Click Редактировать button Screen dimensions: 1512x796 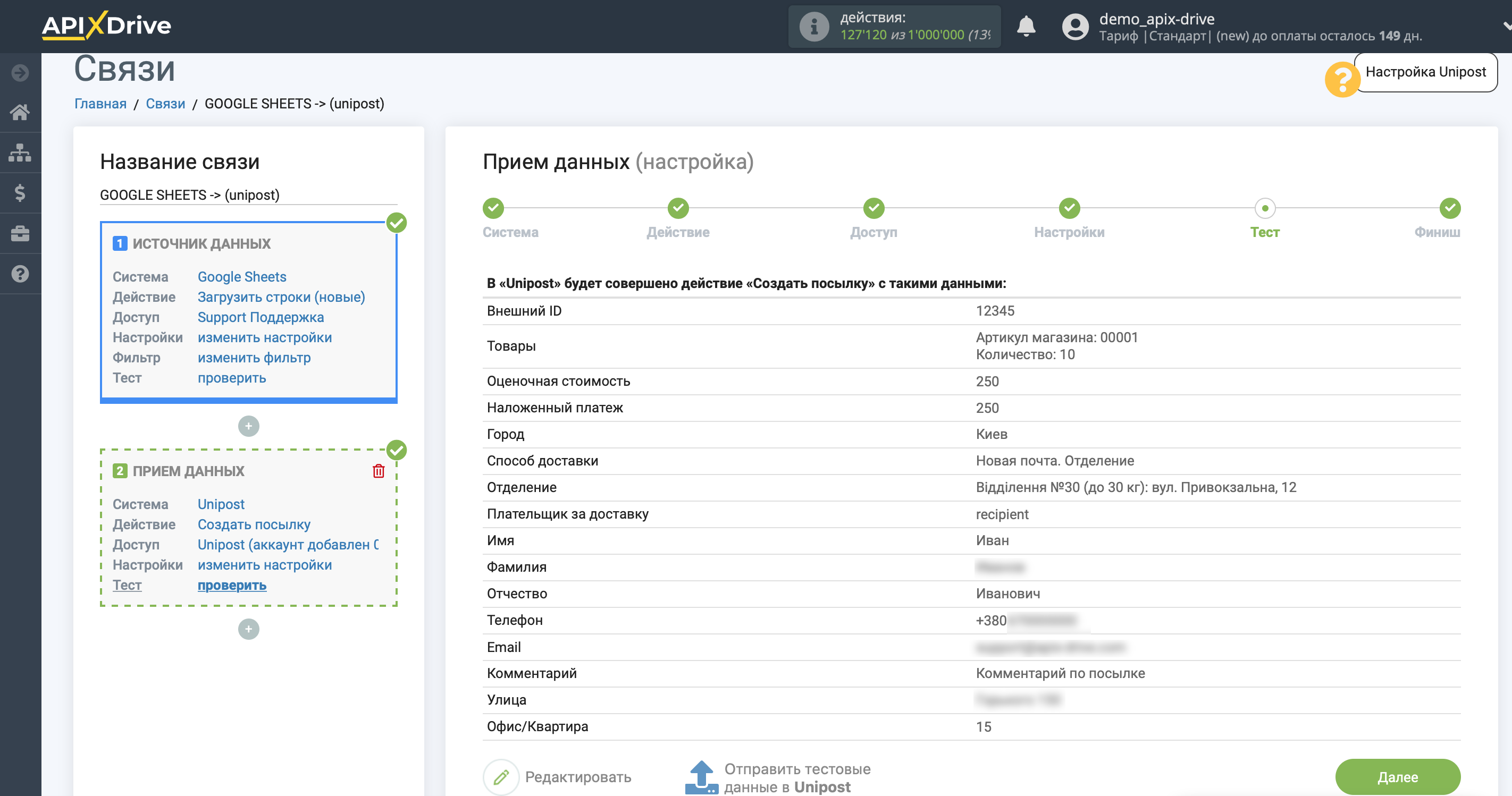tap(558, 777)
